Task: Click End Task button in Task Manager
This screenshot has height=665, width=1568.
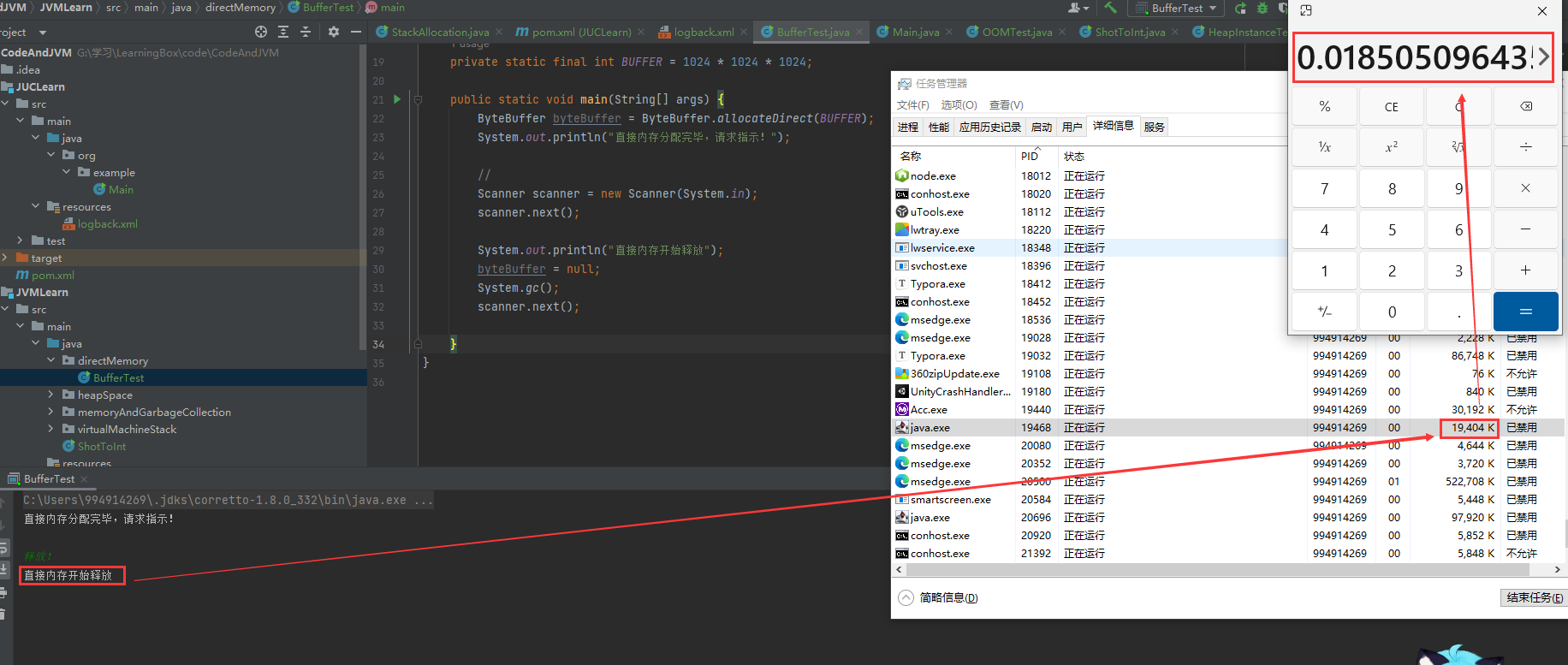Action: tap(1534, 597)
